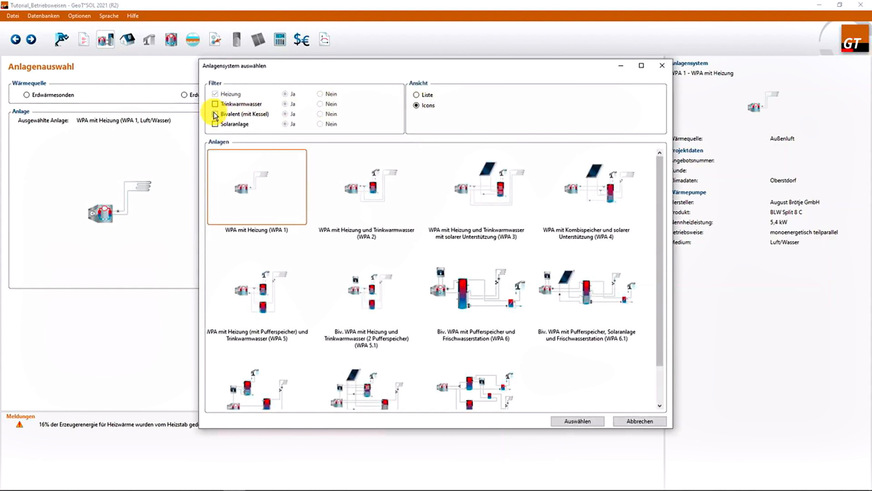Click the warning icon in Meldungen
The width and height of the screenshot is (872, 491).
[x=19, y=424]
